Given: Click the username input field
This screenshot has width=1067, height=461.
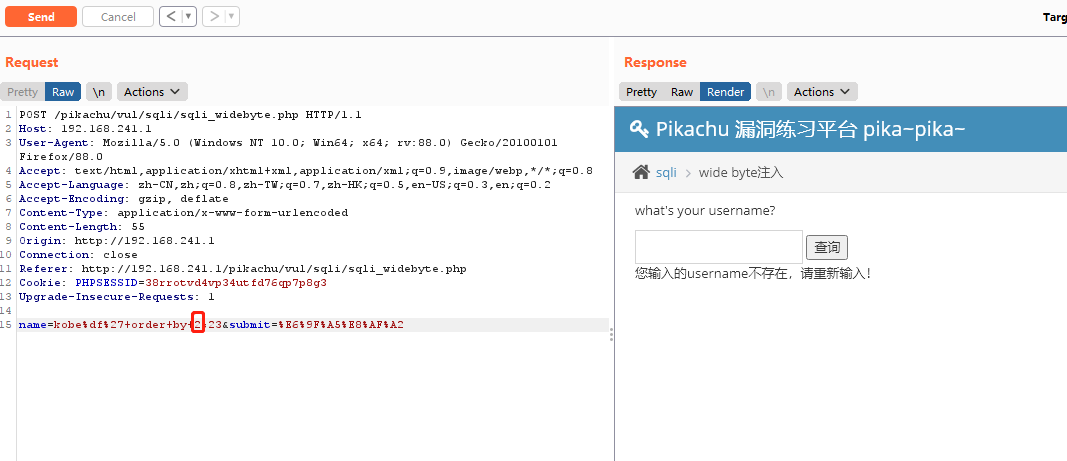Looking at the screenshot, I should coord(719,247).
